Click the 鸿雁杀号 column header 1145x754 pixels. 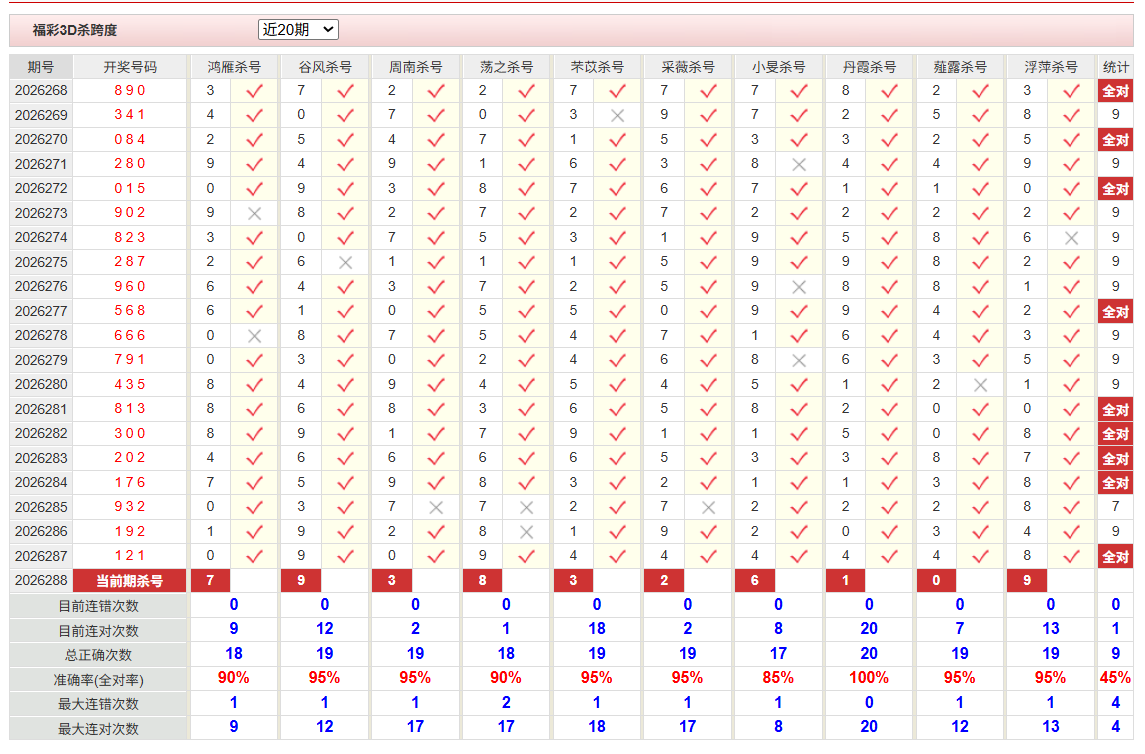[x=234, y=67]
